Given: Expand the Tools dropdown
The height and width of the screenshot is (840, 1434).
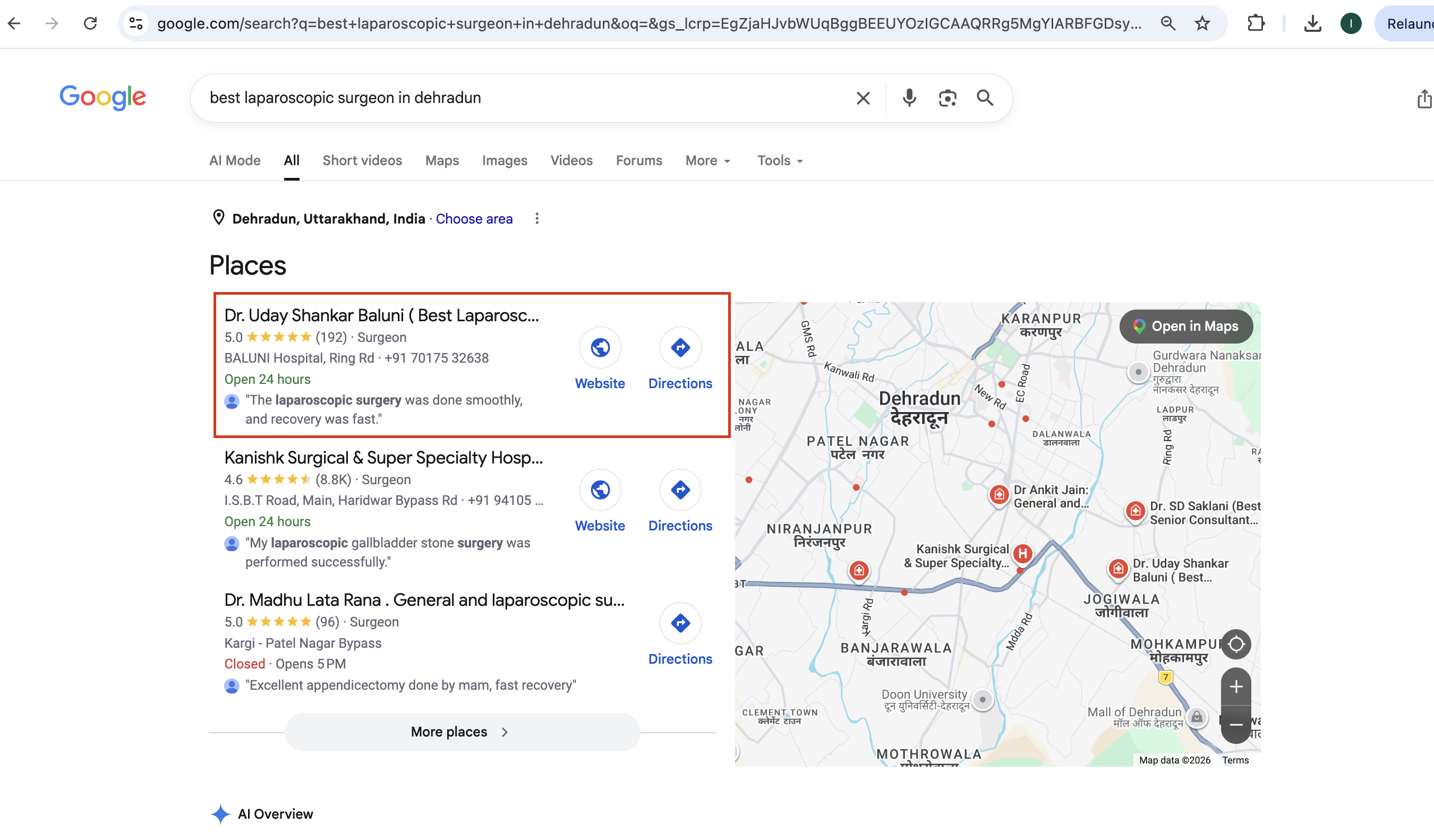Looking at the screenshot, I should click(x=780, y=160).
